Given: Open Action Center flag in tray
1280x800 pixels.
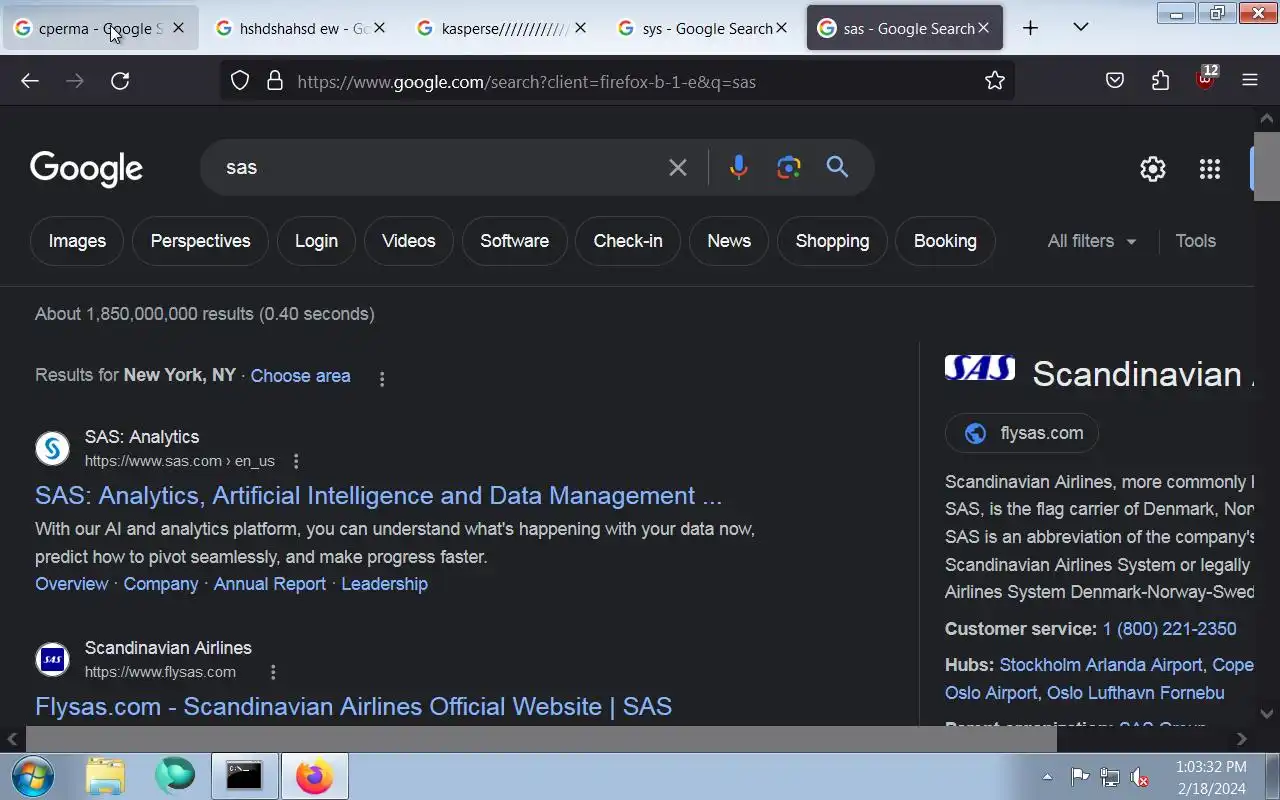Looking at the screenshot, I should [1080, 777].
